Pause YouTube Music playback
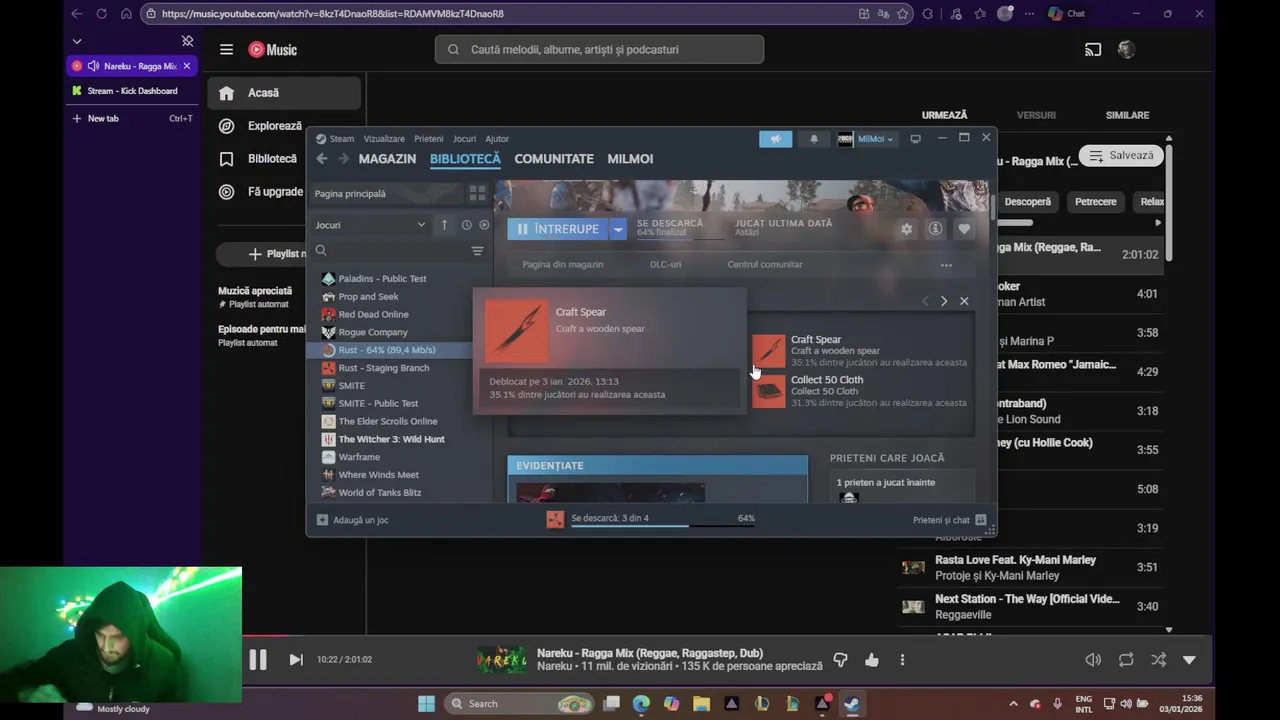Screen dimensions: 1280x720 257,660
